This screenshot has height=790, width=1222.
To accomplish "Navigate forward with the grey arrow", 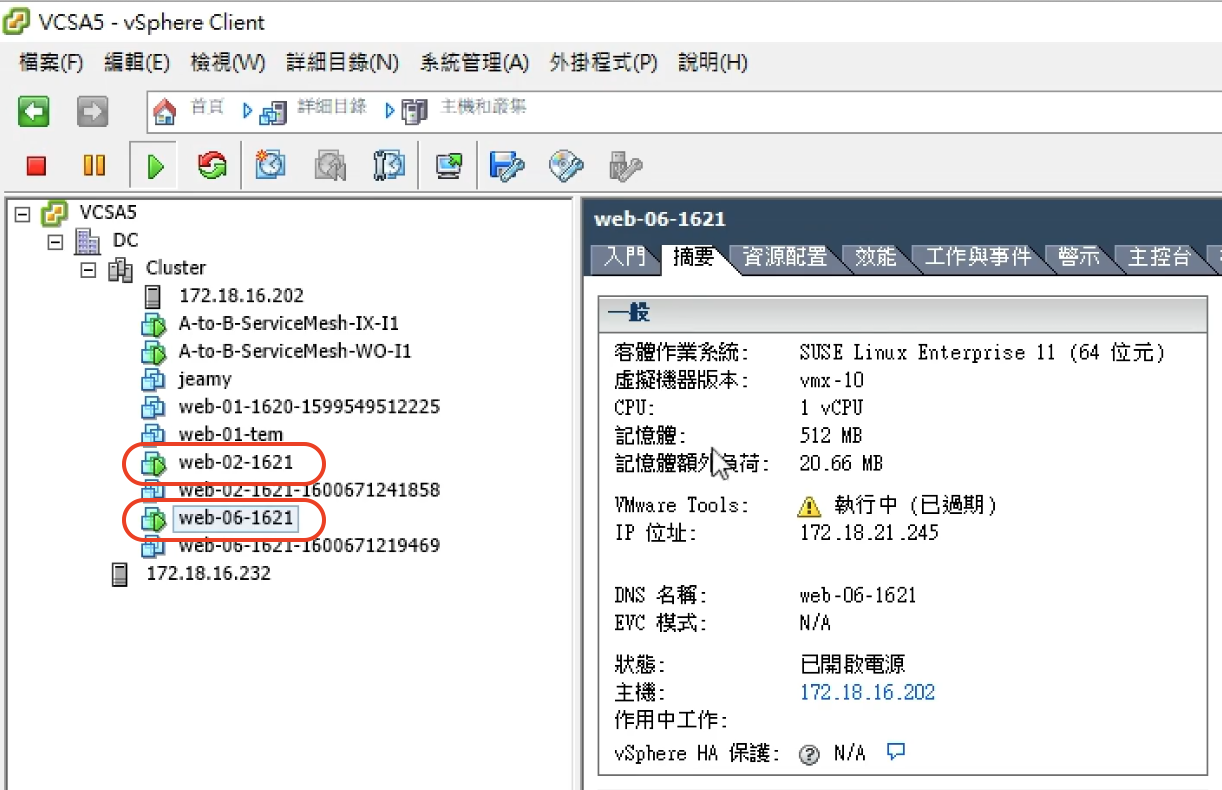I will point(93,111).
